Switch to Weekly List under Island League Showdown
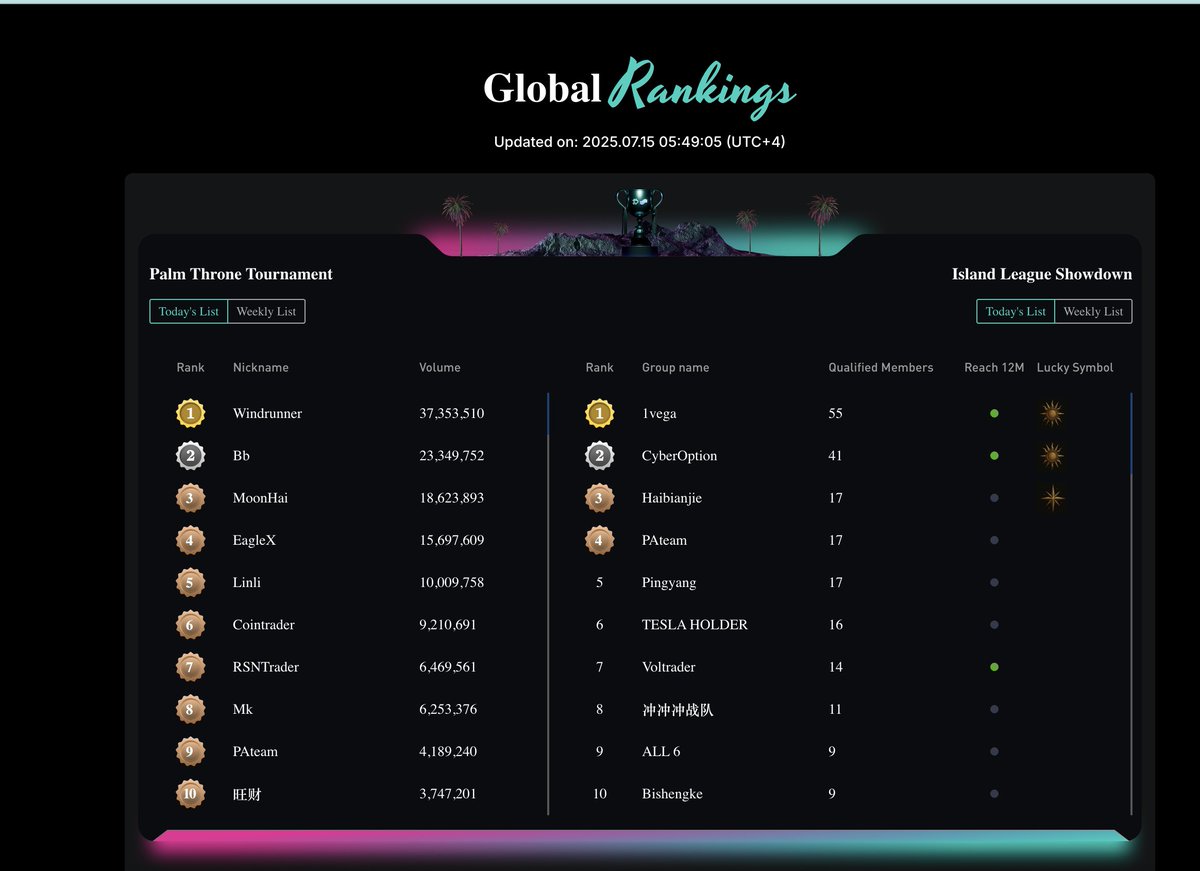This screenshot has height=871, width=1200. tap(1093, 312)
